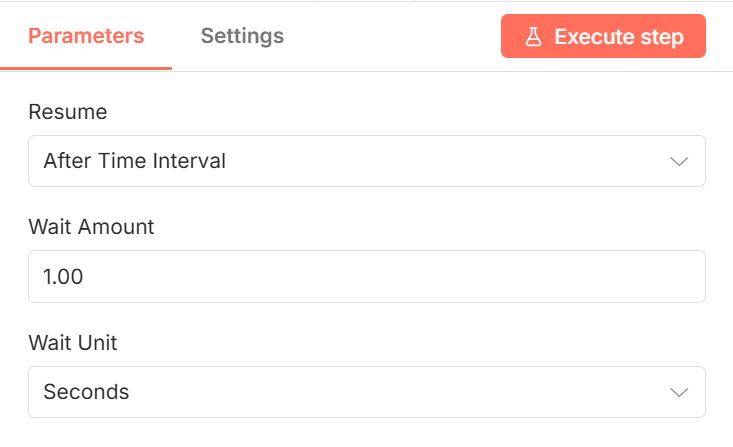
Task: Select the Parameters tab
Action: coord(86,36)
